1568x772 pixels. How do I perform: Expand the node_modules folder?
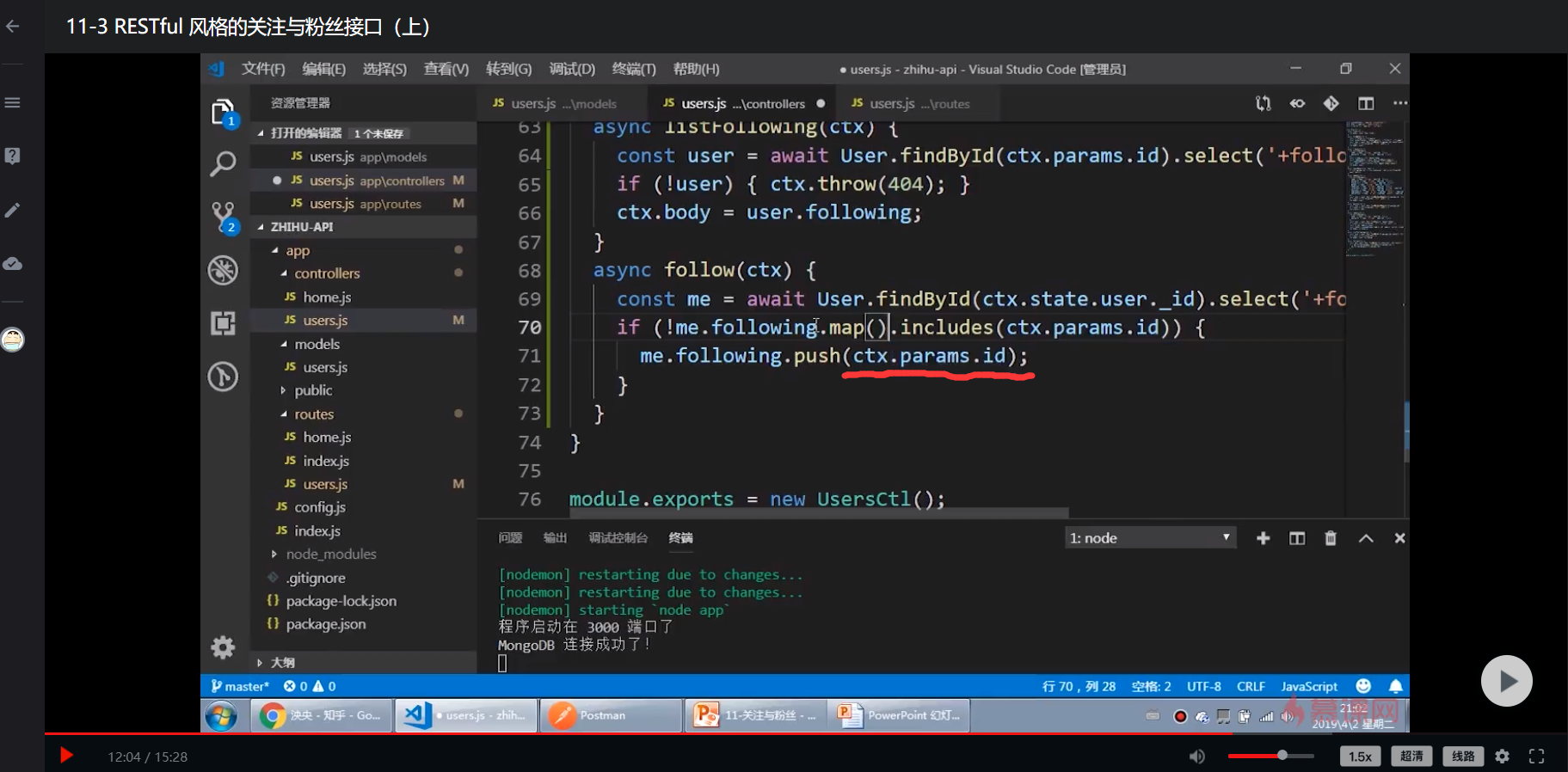pos(330,554)
